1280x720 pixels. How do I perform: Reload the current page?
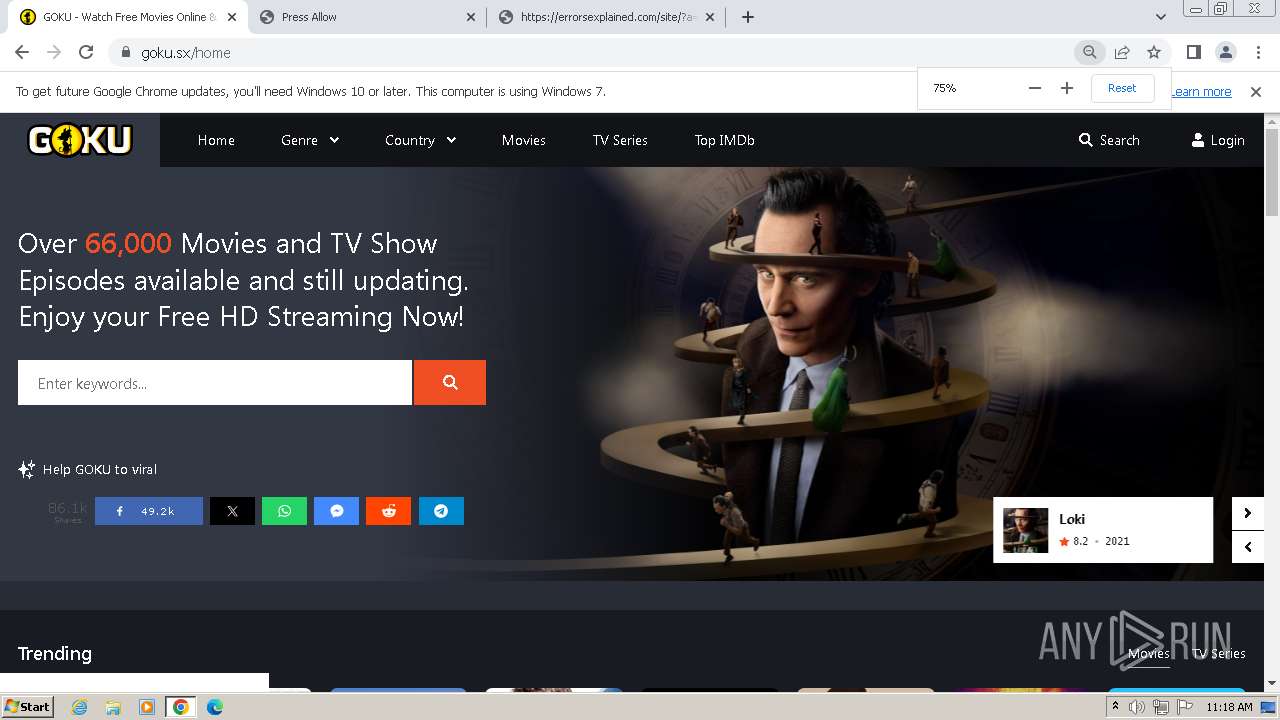coord(86,53)
